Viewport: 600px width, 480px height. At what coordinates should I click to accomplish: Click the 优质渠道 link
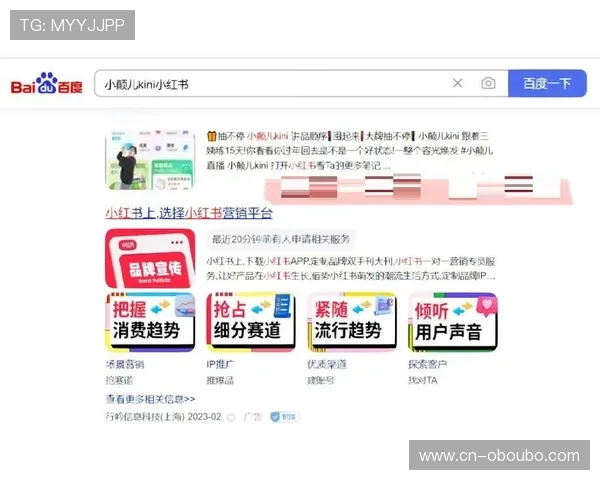(327, 364)
